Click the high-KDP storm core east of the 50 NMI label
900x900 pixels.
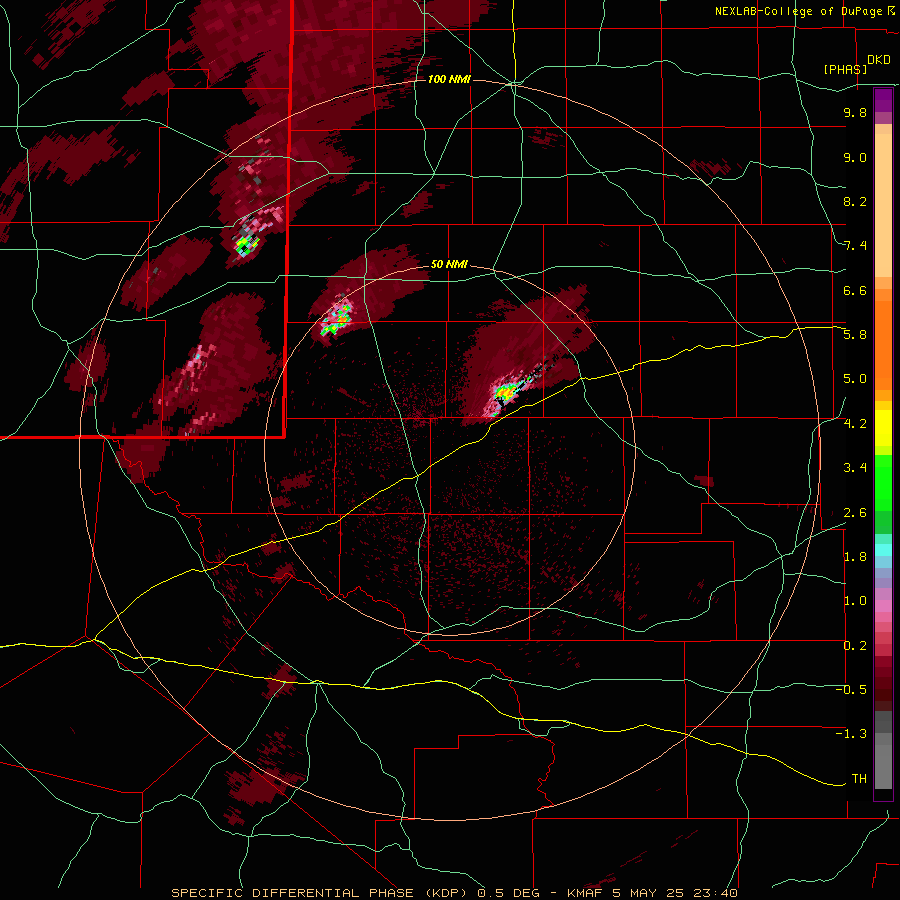tap(505, 393)
